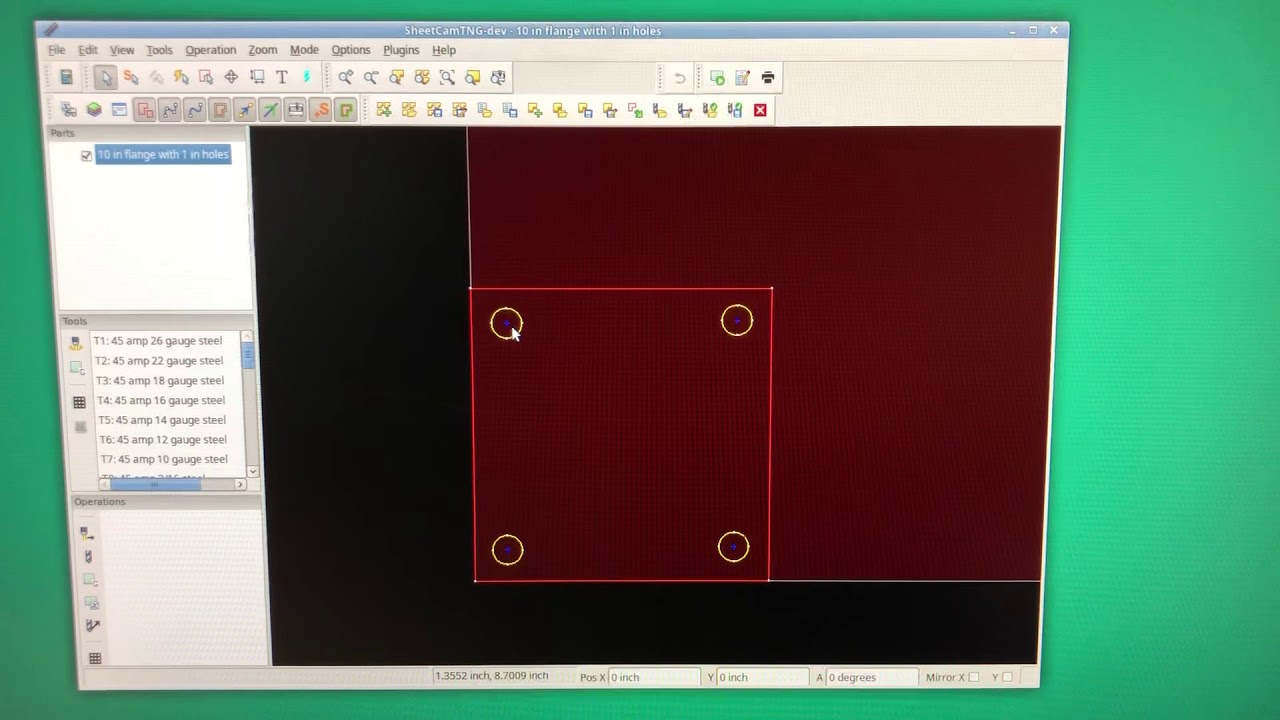The height and width of the screenshot is (720, 1280).
Task: Click the run post processor icon
Action: (717, 77)
